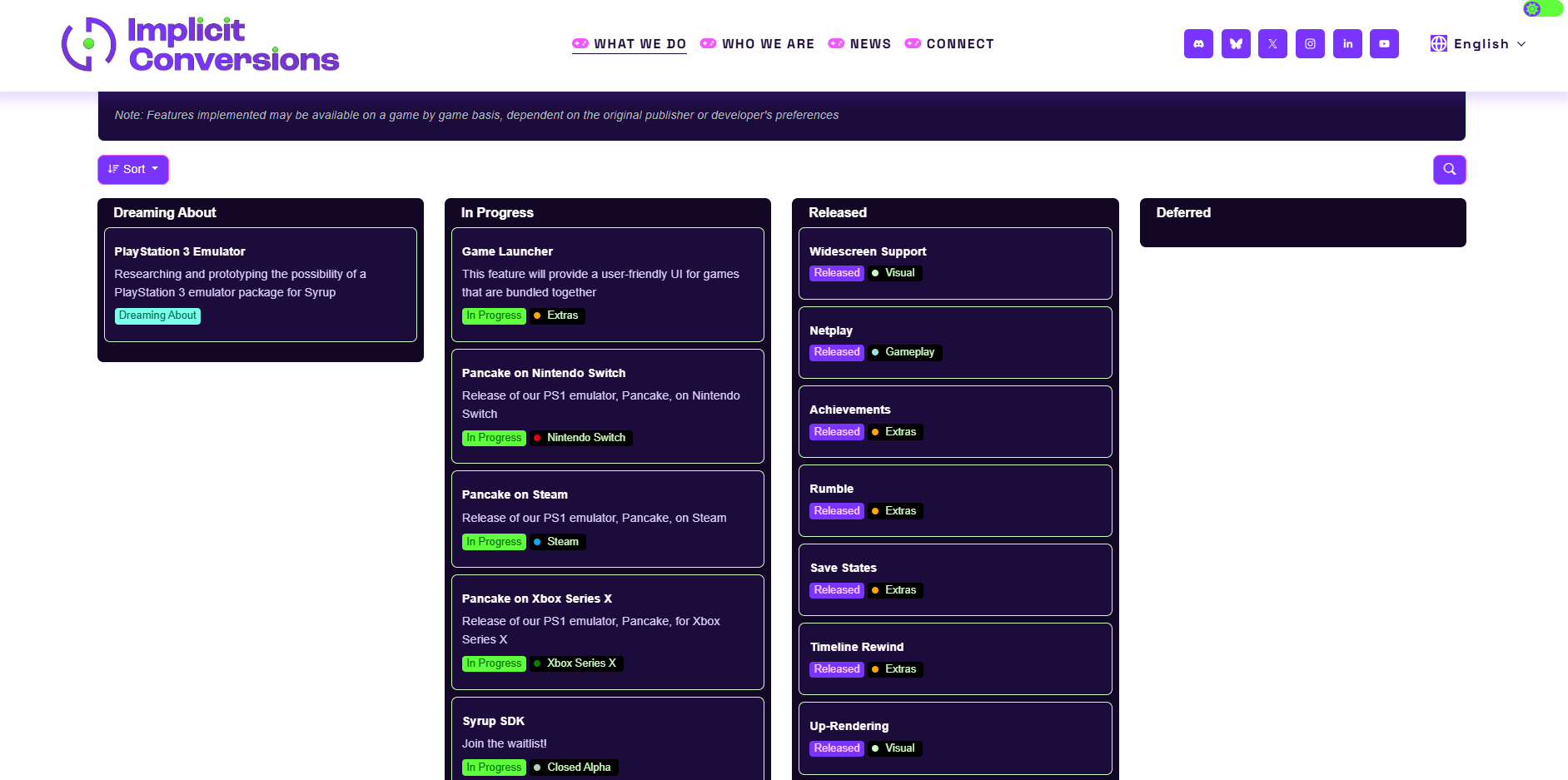1568x780 pixels.
Task: Click Released tag on Widescreen Support card
Action: pyautogui.click(x=837, y=273)
